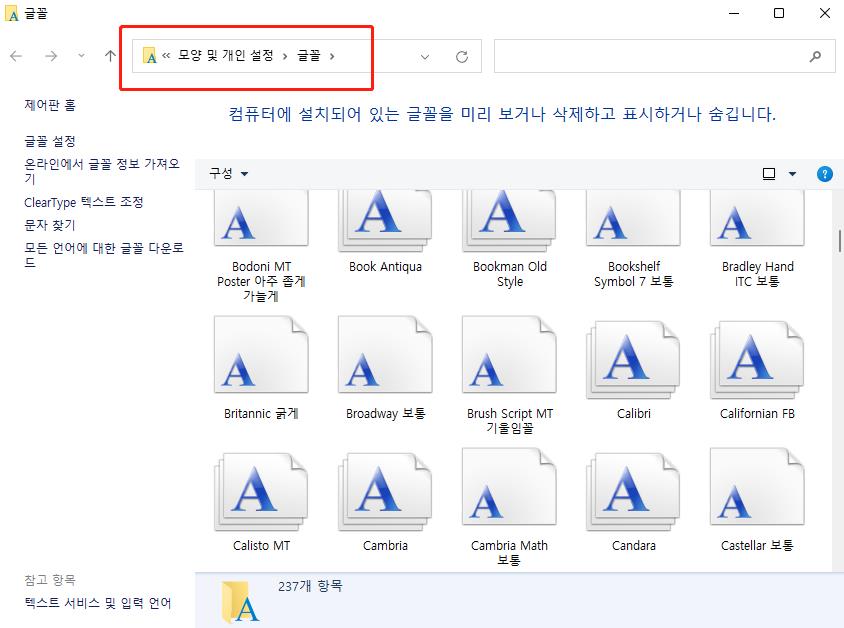
Task: Select the Calibri font icon
Action: pyautogui.click(x=633, y=355)
